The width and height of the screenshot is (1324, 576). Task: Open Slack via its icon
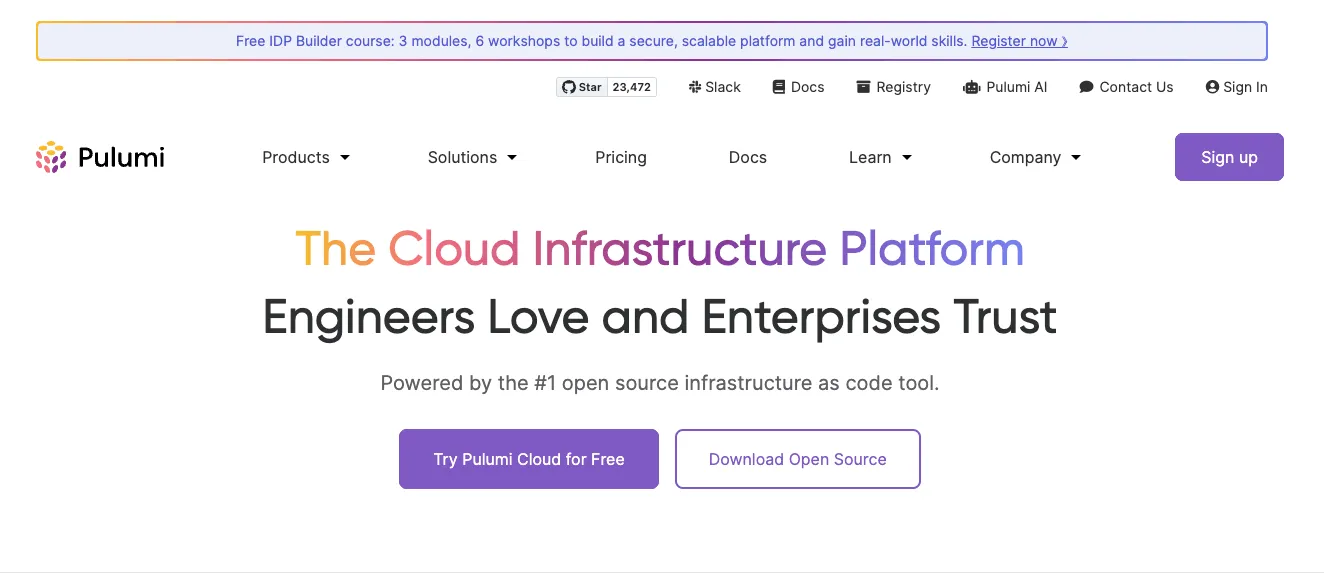(695, 87)
